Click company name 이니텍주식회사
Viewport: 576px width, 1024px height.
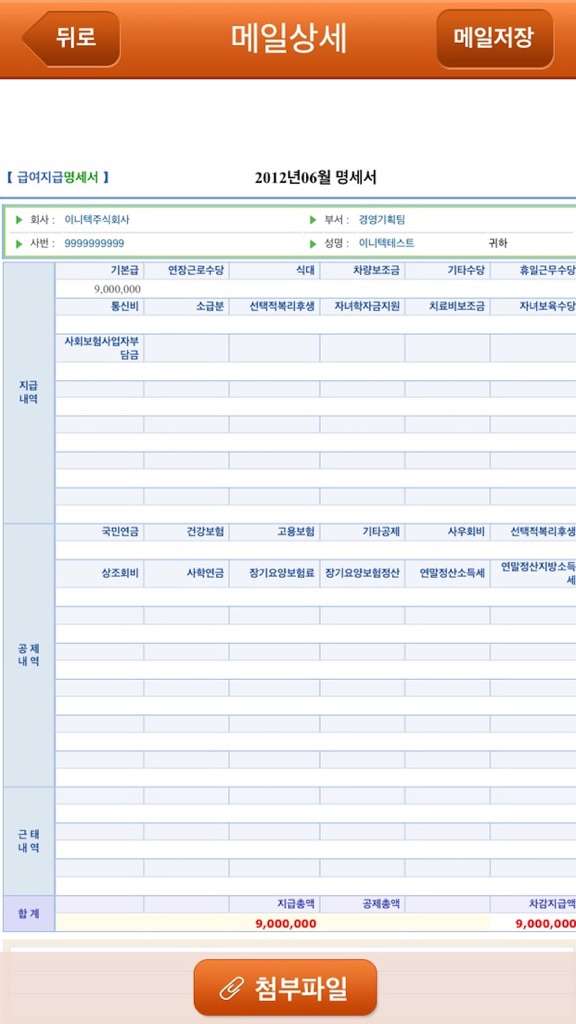(x=97, y=220)
